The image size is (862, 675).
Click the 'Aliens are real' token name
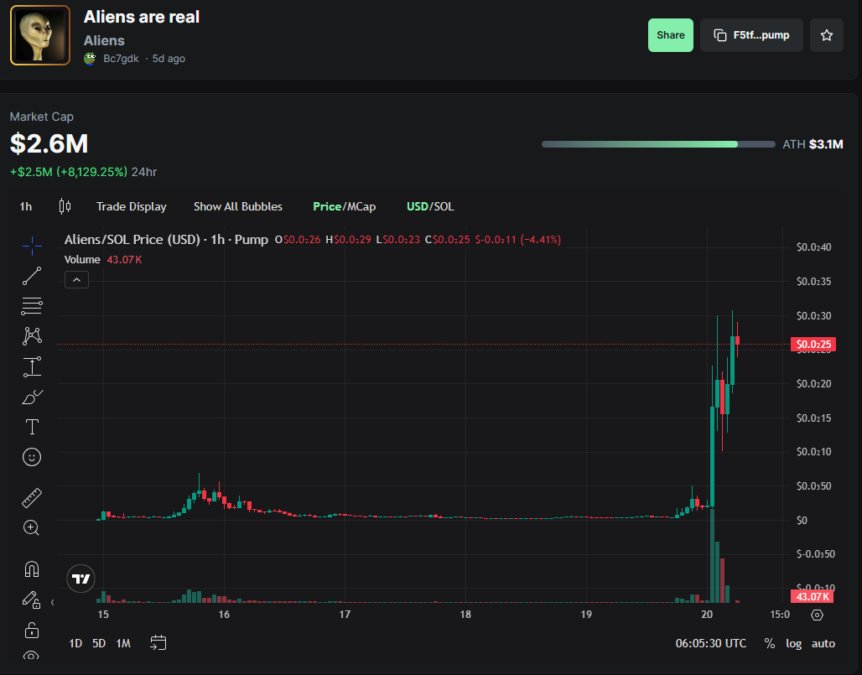(x=141, y=17)
